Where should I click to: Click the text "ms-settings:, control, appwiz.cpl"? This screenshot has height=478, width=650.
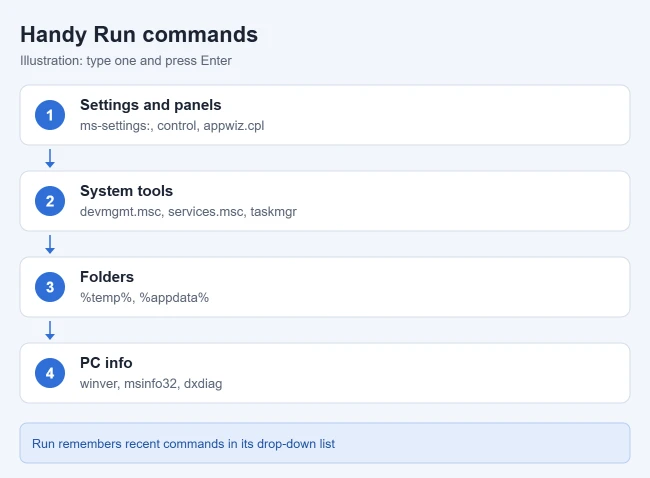172,126
